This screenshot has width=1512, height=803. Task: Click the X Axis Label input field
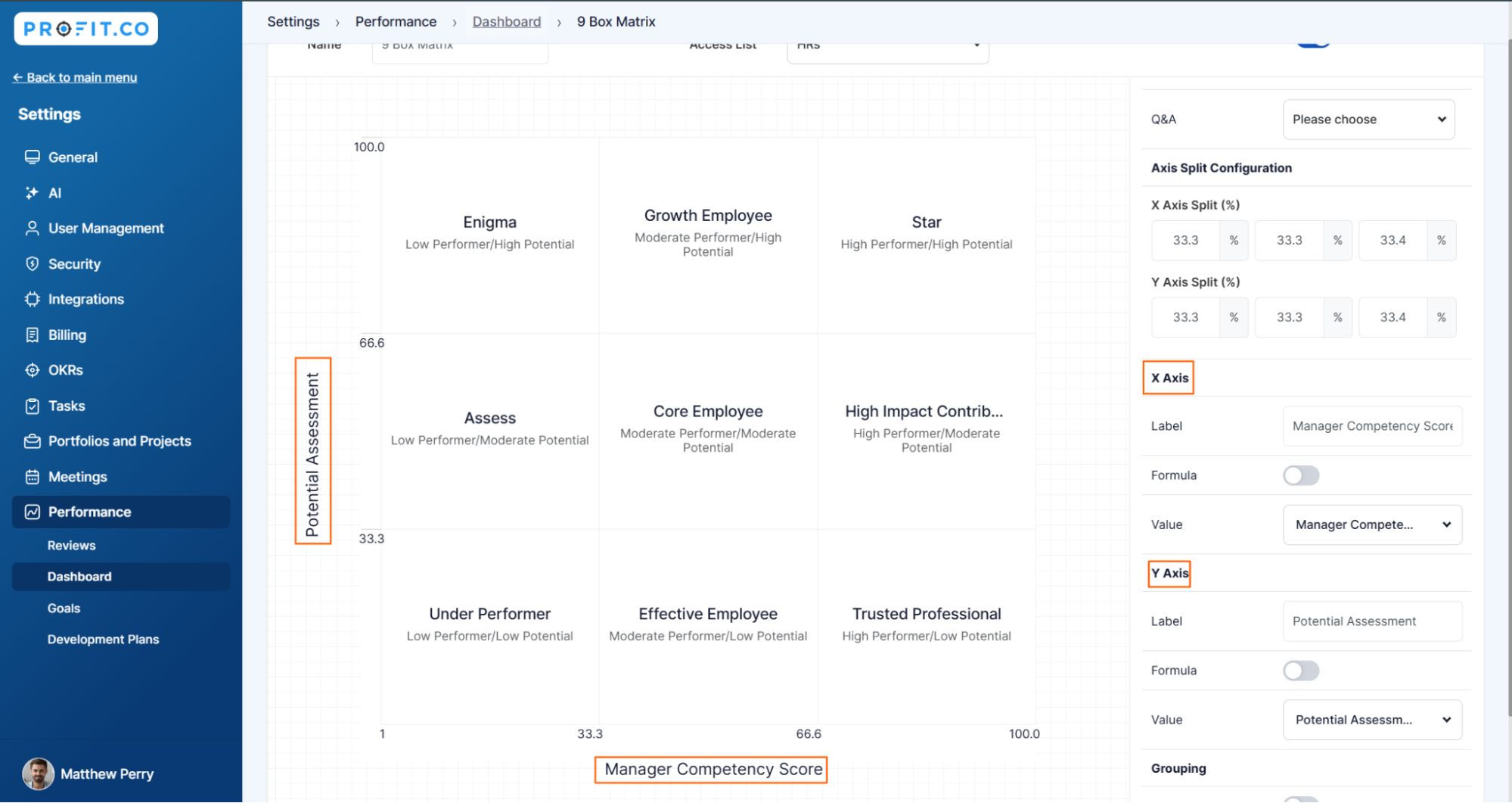[1372, 426]
